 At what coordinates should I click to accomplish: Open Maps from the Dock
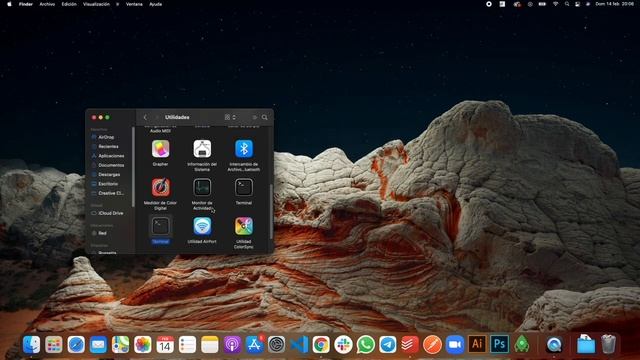[x=120, y=344]
